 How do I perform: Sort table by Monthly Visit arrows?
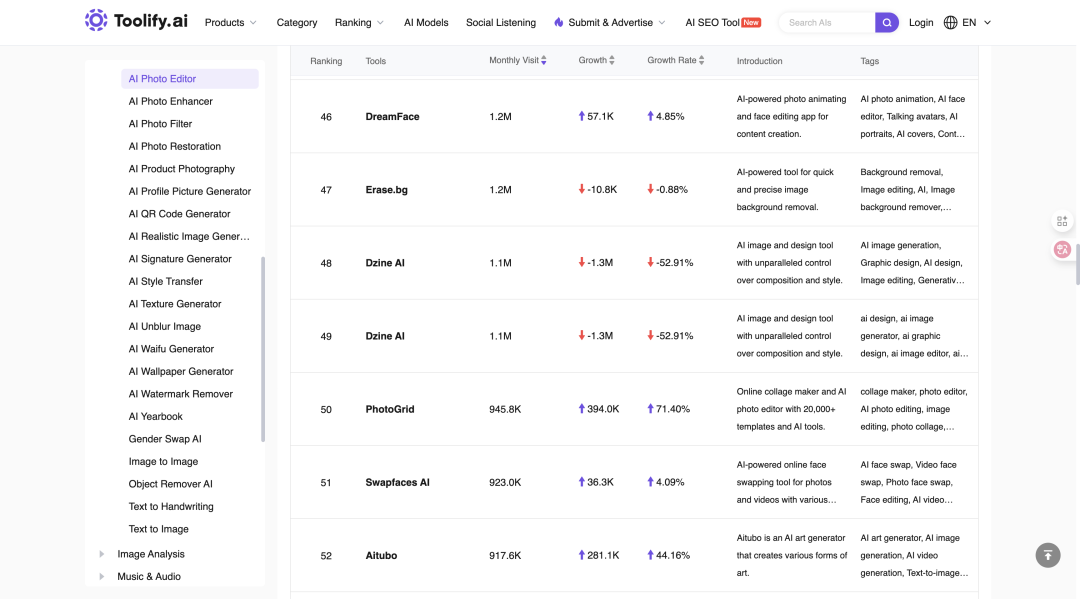543,61
